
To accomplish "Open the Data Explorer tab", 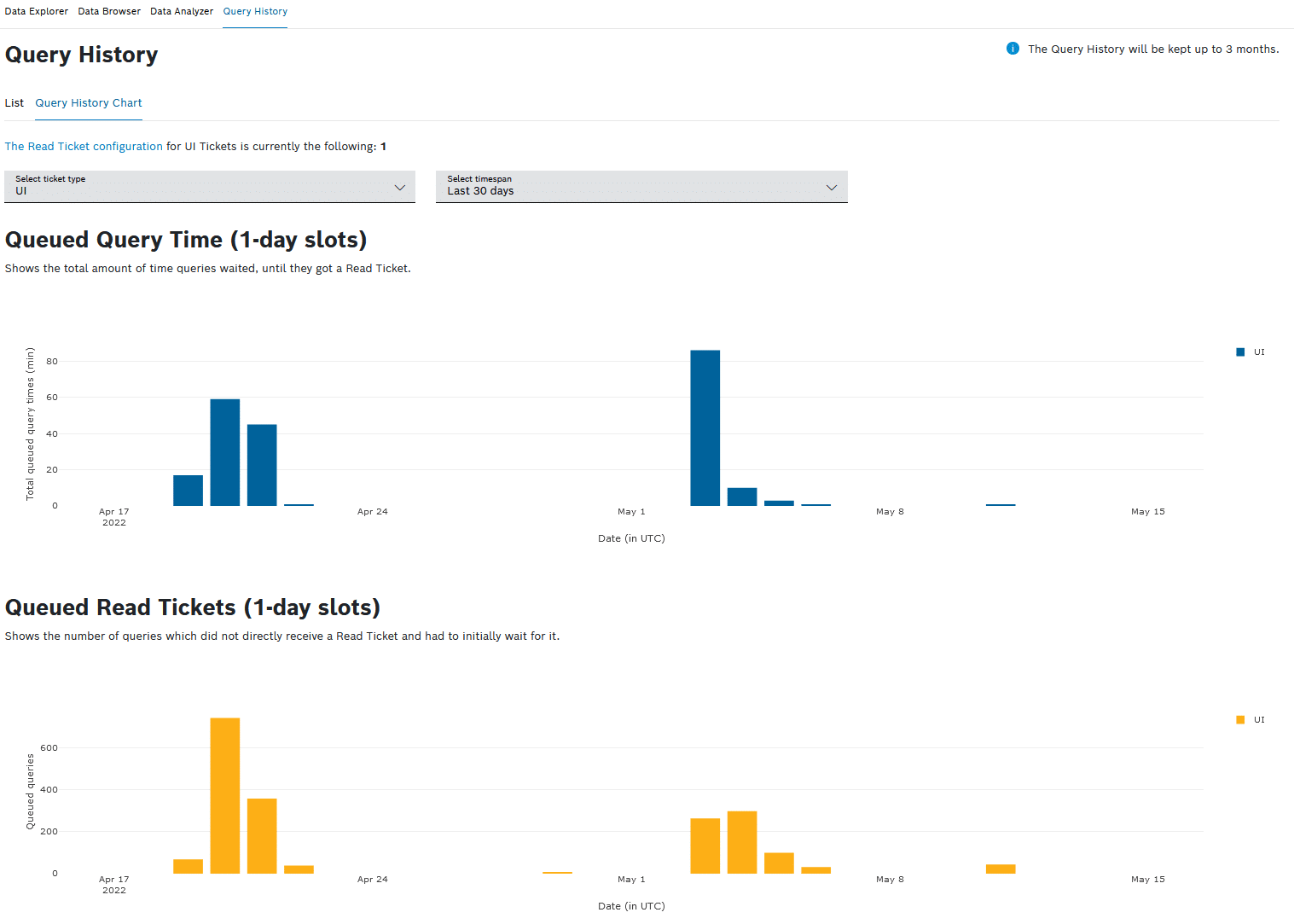I will [x=37, y=11].
